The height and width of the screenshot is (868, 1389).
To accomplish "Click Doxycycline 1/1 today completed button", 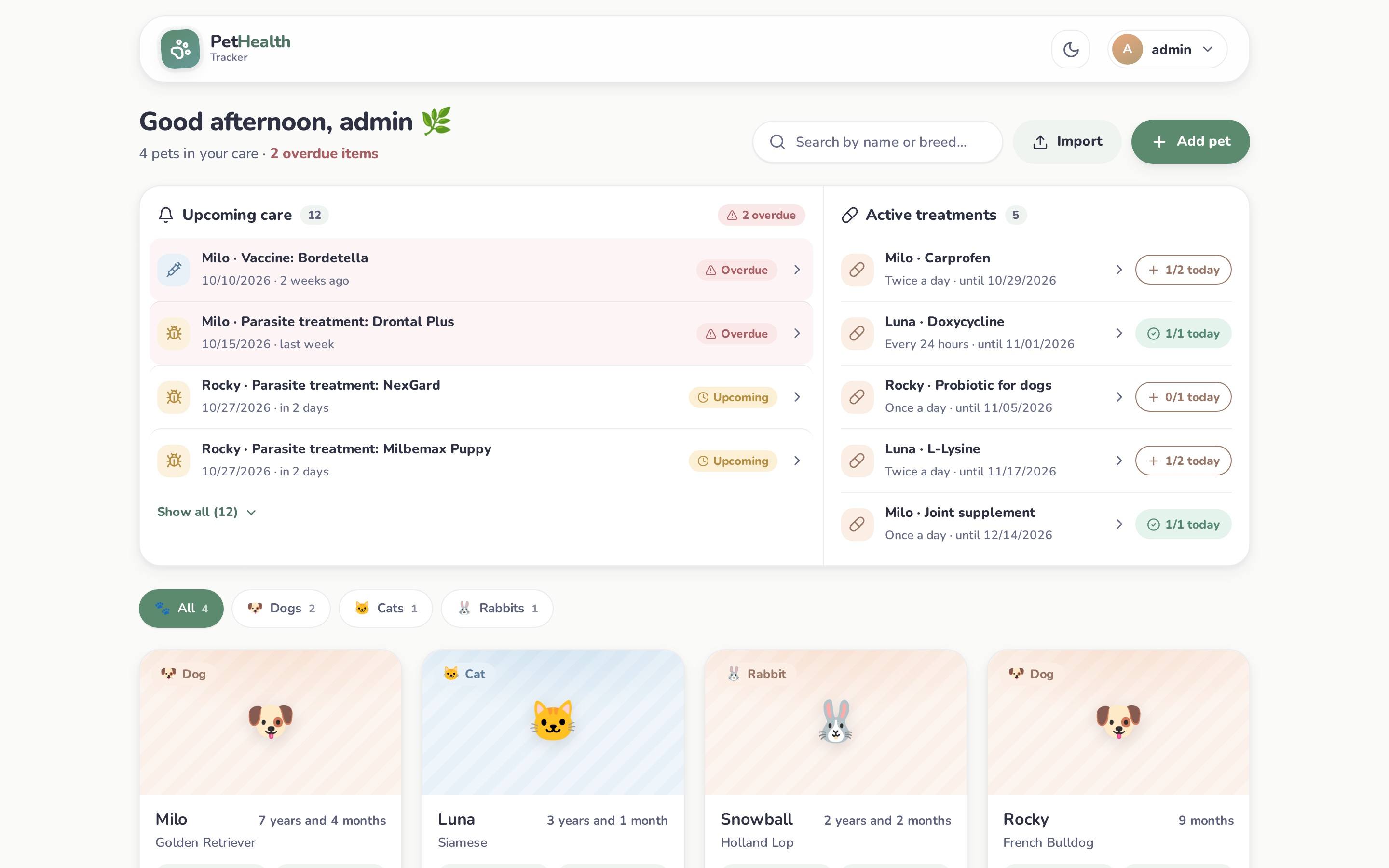I will (x=1183, y=334).
